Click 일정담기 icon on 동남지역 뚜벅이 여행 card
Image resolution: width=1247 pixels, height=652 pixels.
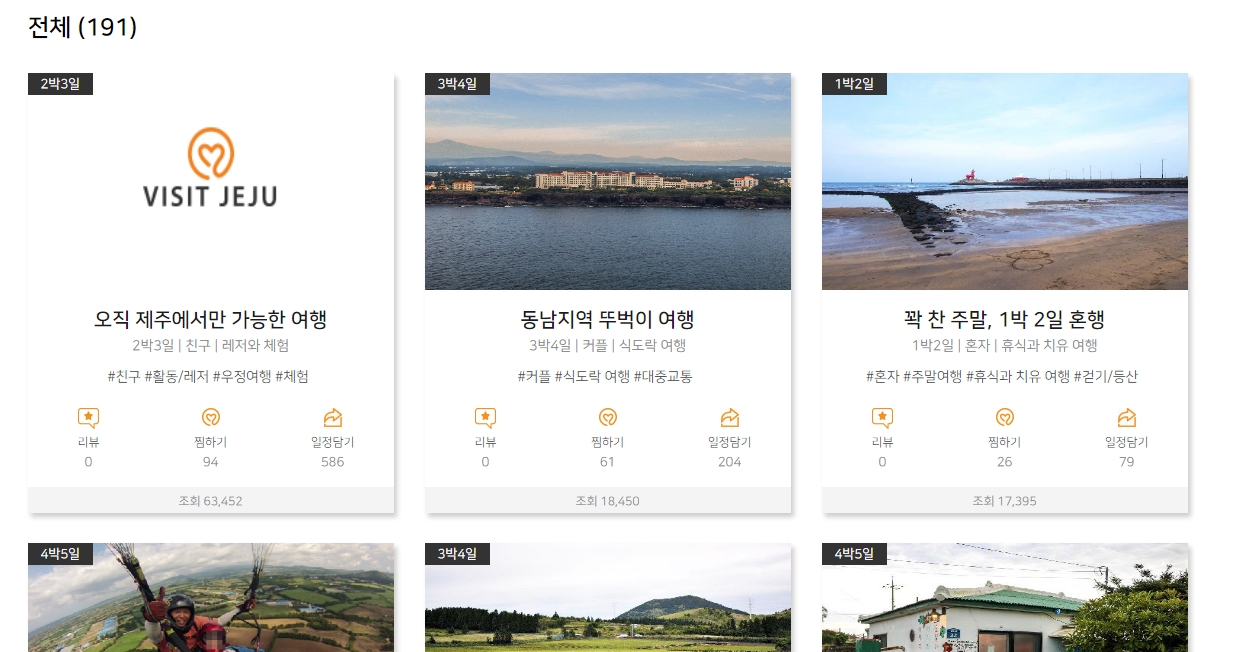tap(730, 418)
